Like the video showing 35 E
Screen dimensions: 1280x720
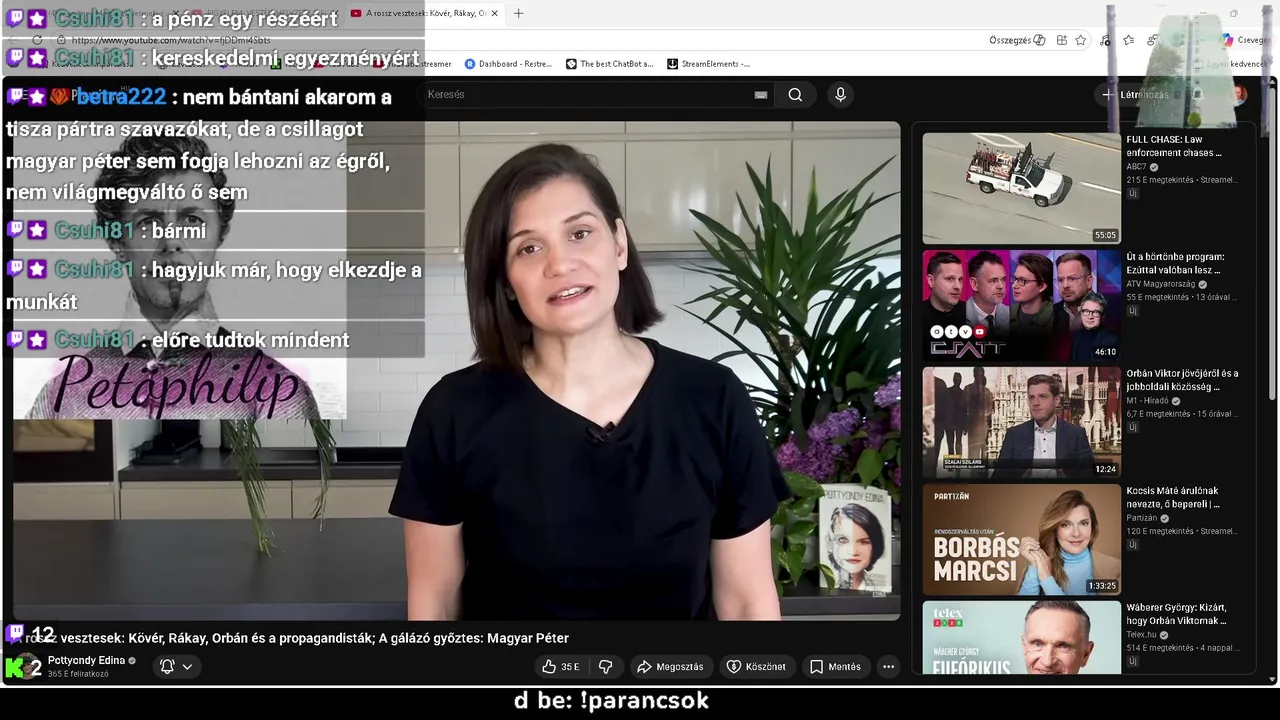point(560,667)
